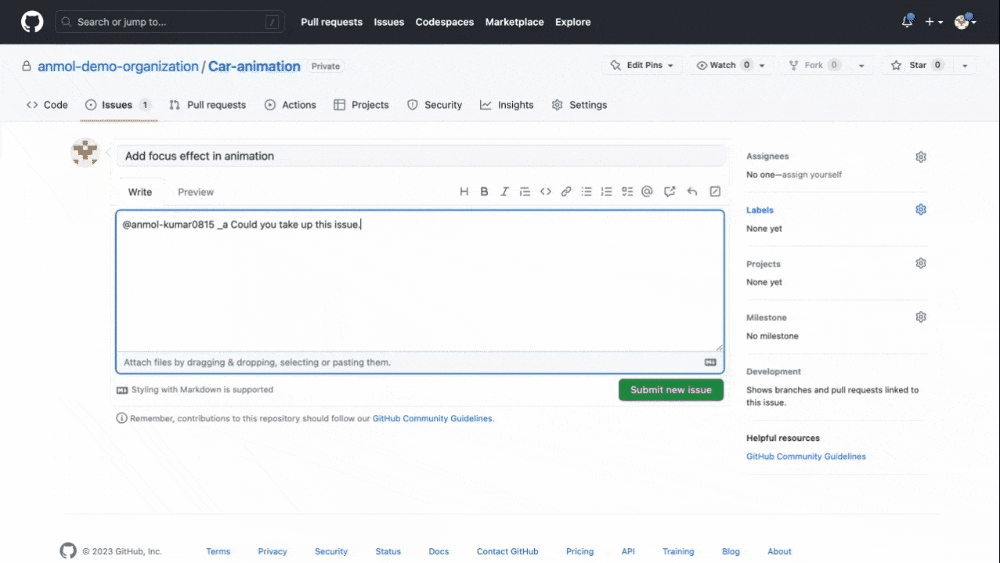Reference an issue or pull request
This screenshot has width=1000, height=563.
669,191
